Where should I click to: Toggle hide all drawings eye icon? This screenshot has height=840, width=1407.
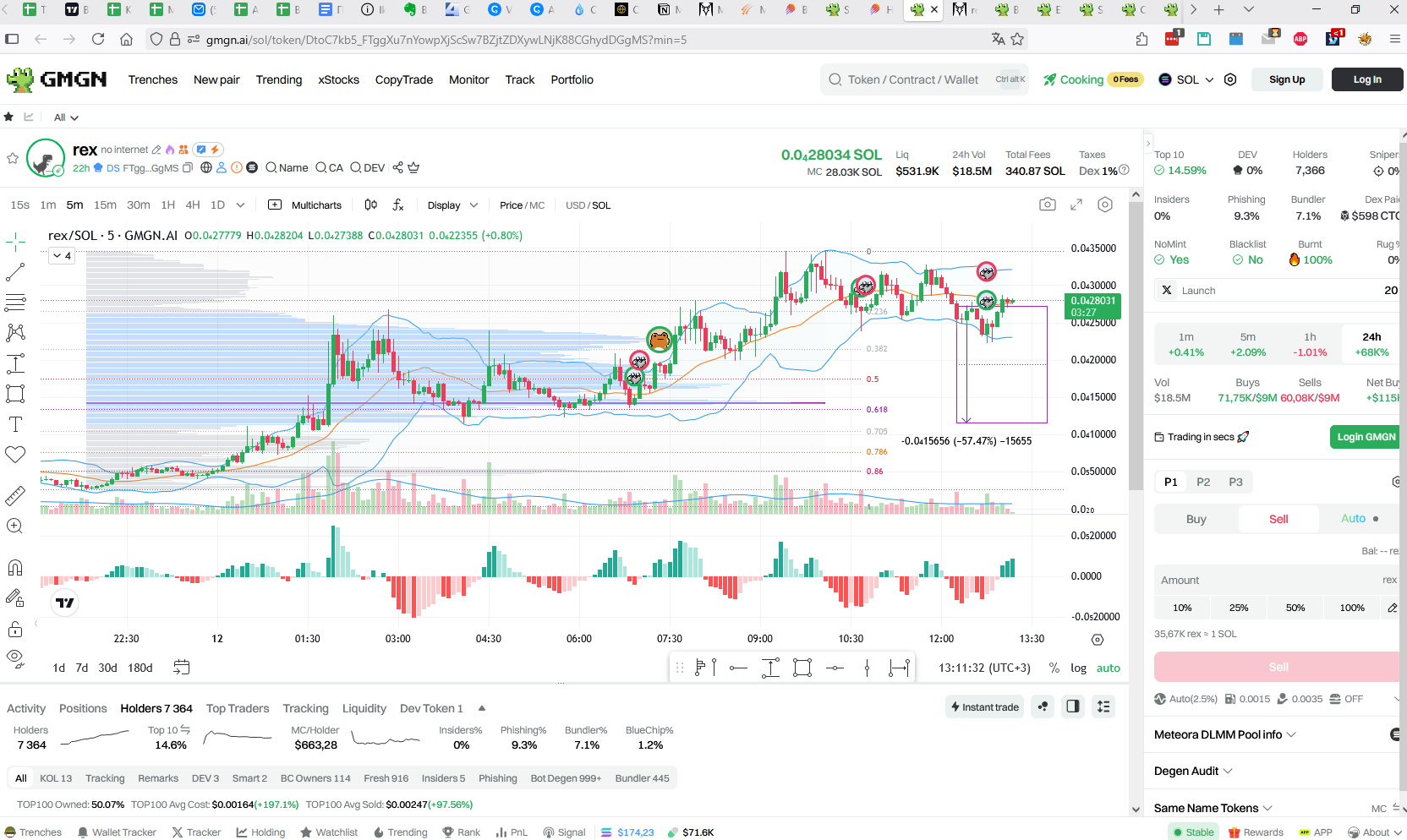tap(15, 657)
